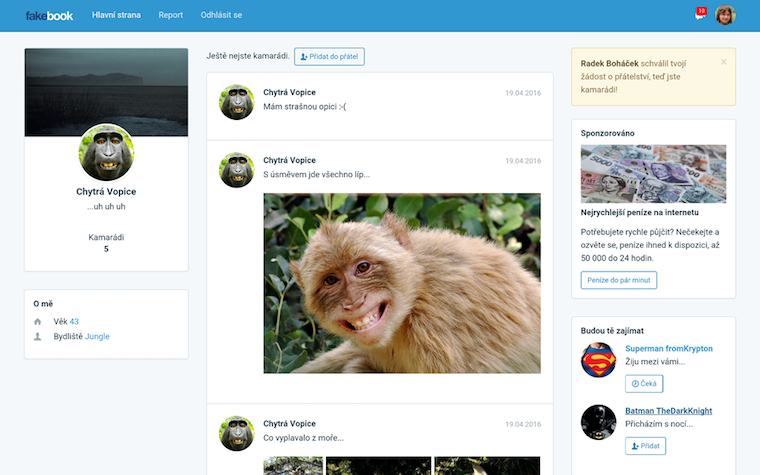The height and width of the screenshot is (475, 760).
Task: Click the Sponzorováno heading
Action: pos(607,133)
